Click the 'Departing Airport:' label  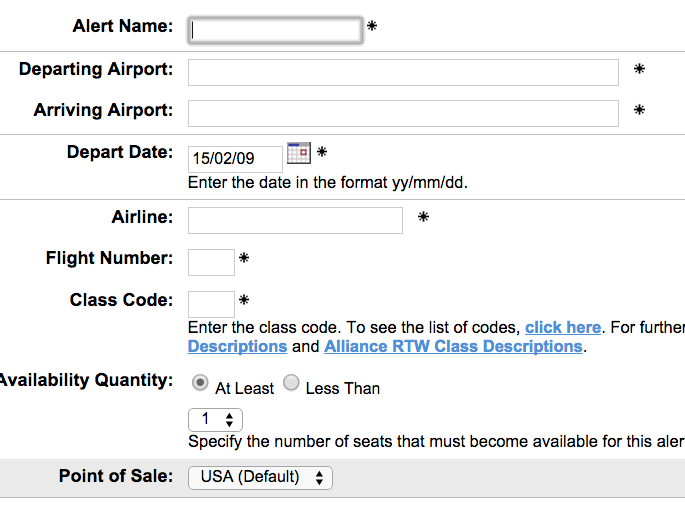96,69
